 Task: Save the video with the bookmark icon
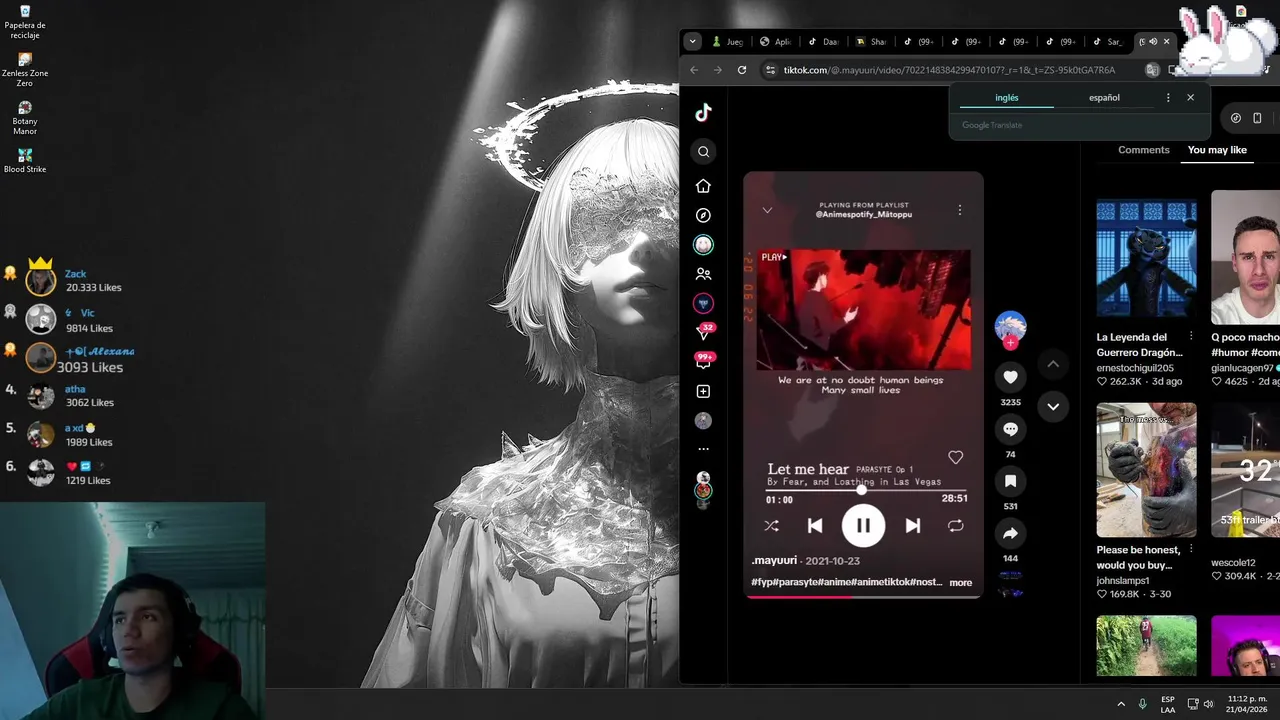point(1010,481)
